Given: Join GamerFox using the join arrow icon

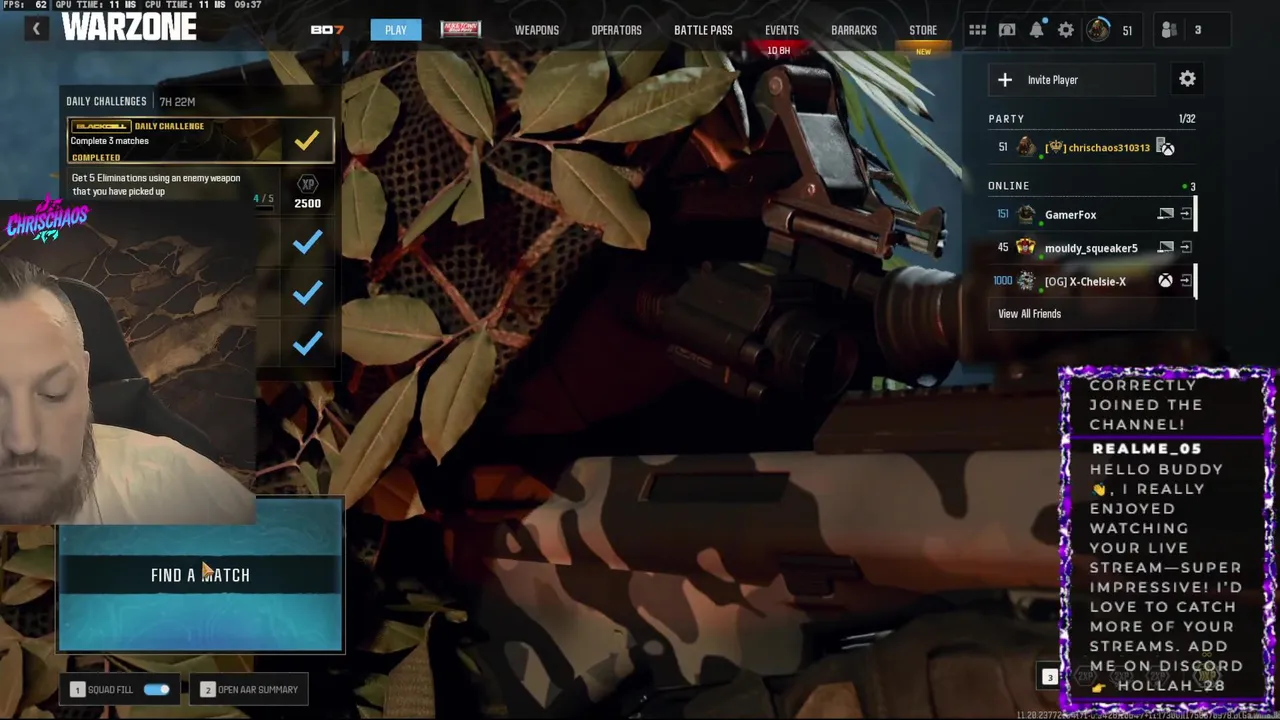Looking at the screenshot, I should click(1186, 214).
